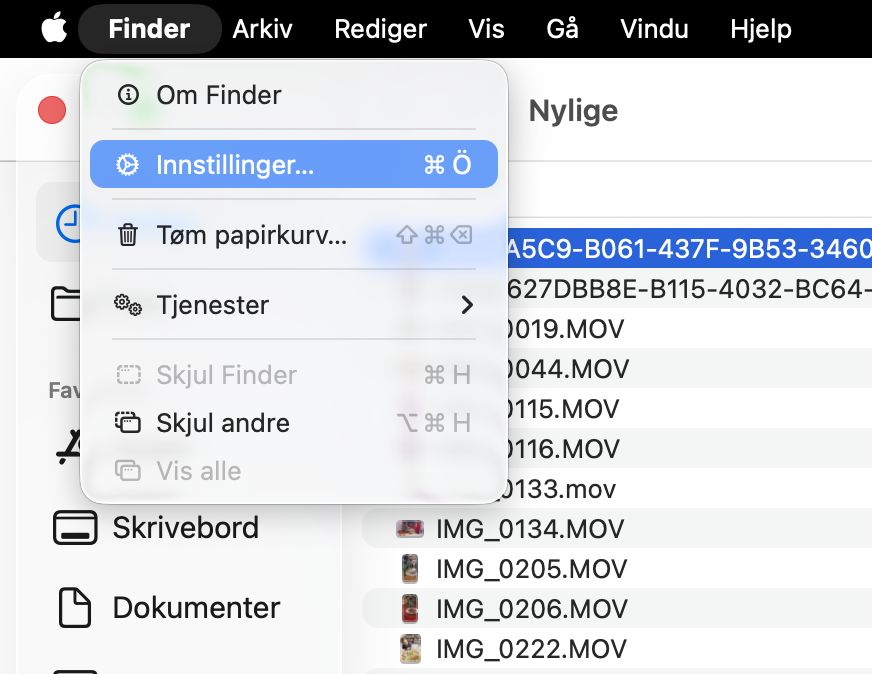
Task: Choose Tøm papirkurv… from the menu
Action: pyautogui.click(x=294, y=235)
